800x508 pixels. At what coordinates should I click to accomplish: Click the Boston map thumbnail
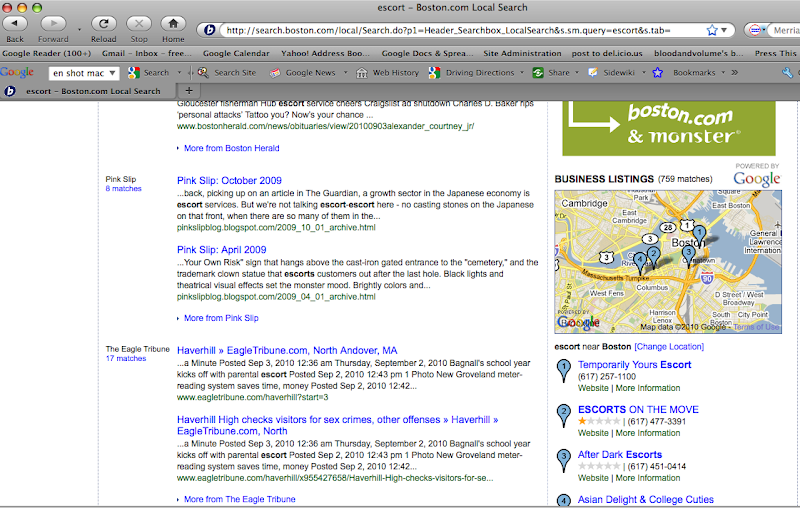pyautogui.click(x=668, y=262)
